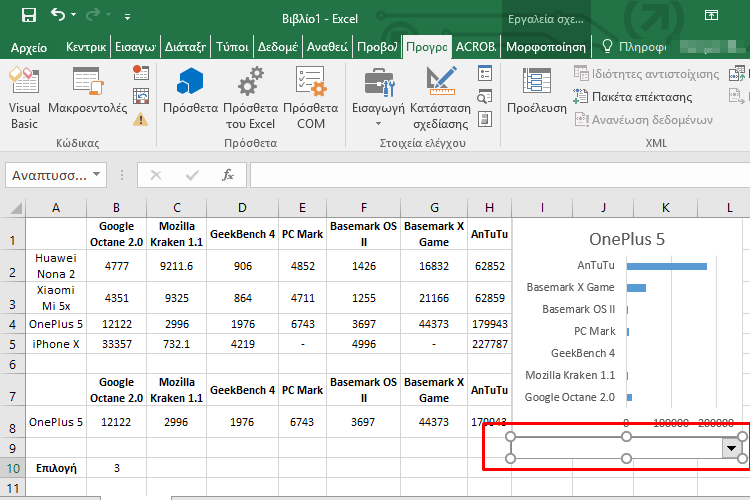The height and width of the screenshot is (500, 750).
Task: Switch to the Αναθεώ tab
Action: point(327,47)
